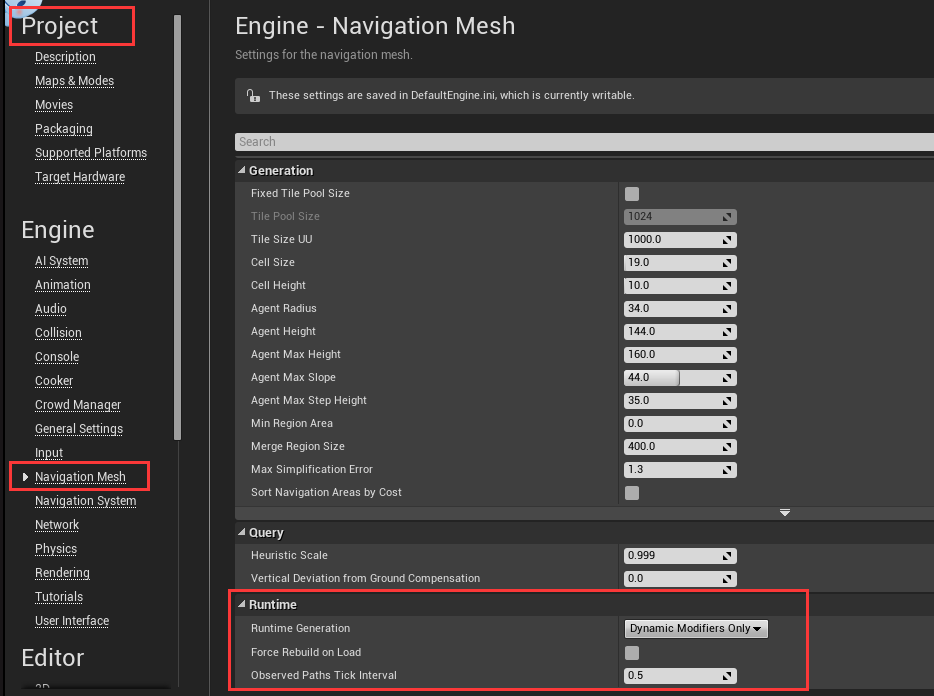The width and height of the screenshot is (934, 696).
Task: Select General Settings category
Action: (79, 428)
